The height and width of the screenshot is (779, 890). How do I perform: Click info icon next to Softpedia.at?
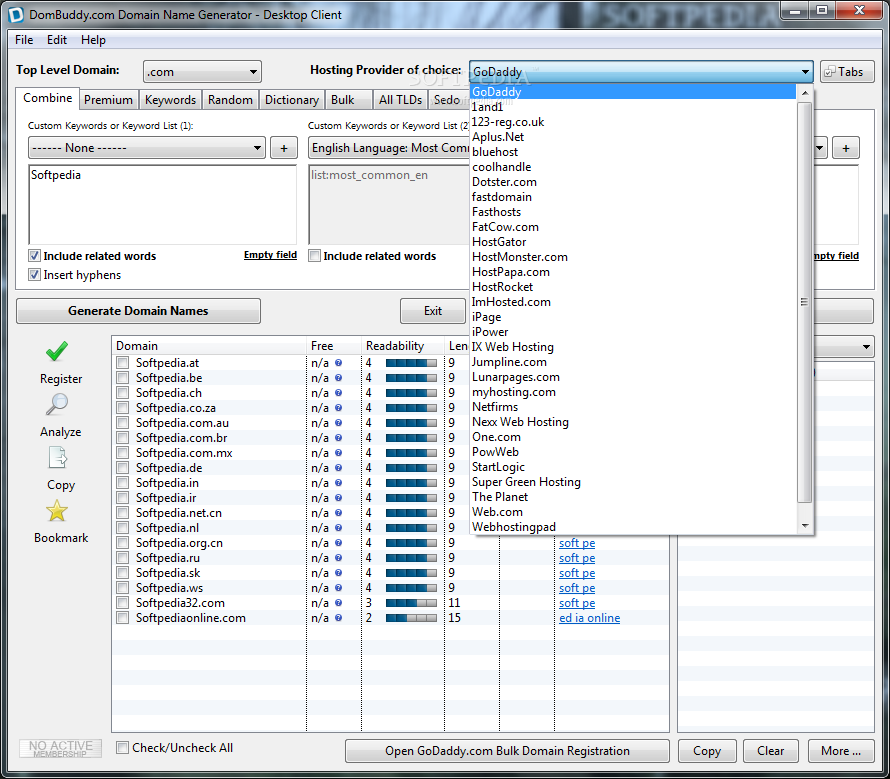tap(338, 363)
